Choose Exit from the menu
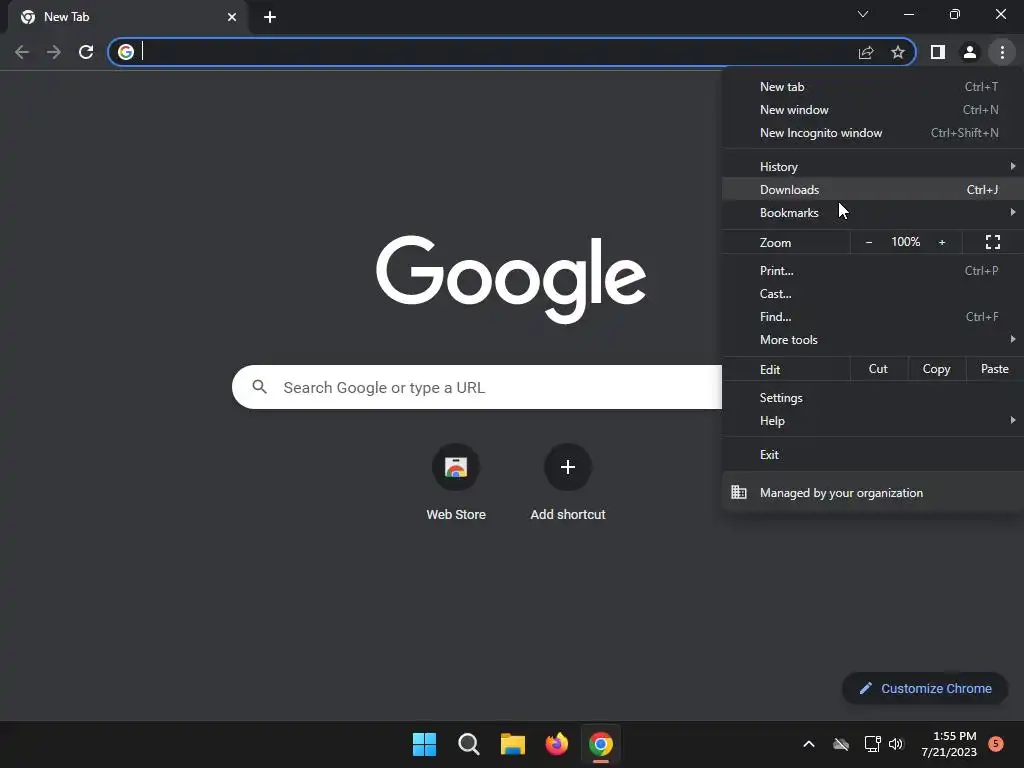Screen dimensions: 1024x768 [x=872, y=455]
